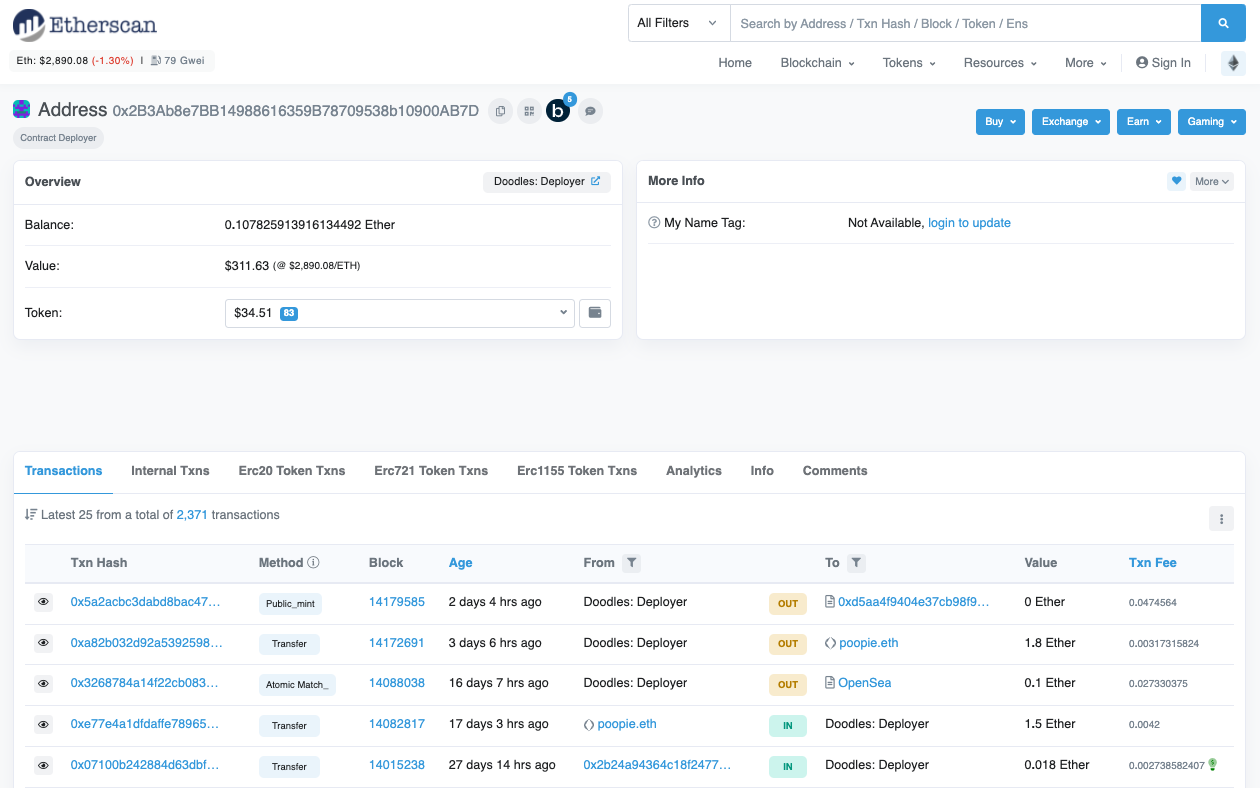Click into the address search input field
This screenshot has height=788, width=1260.
(x=965, y=23)
